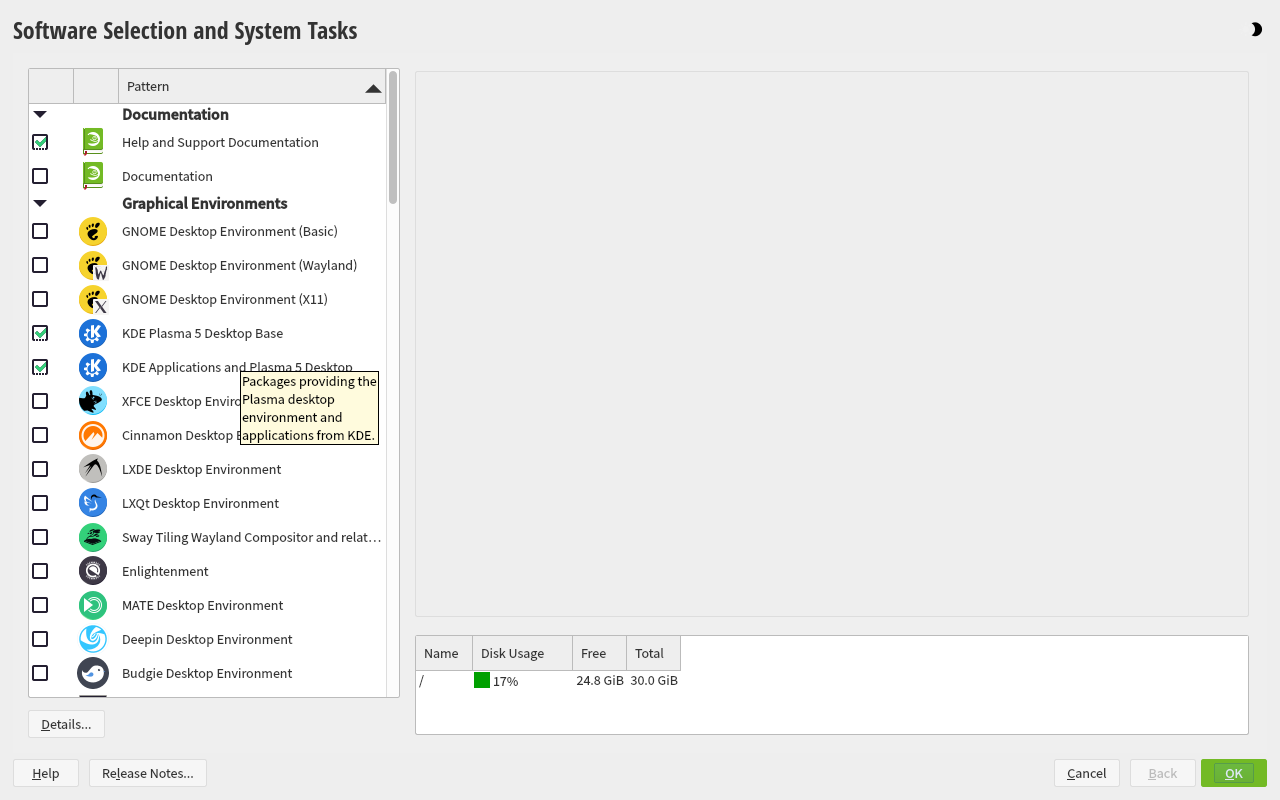Viewport: 1280px width, 800px height.
Task: Click the Cinnamon Desktop Environment icon
Action: (x=93, y=435)
